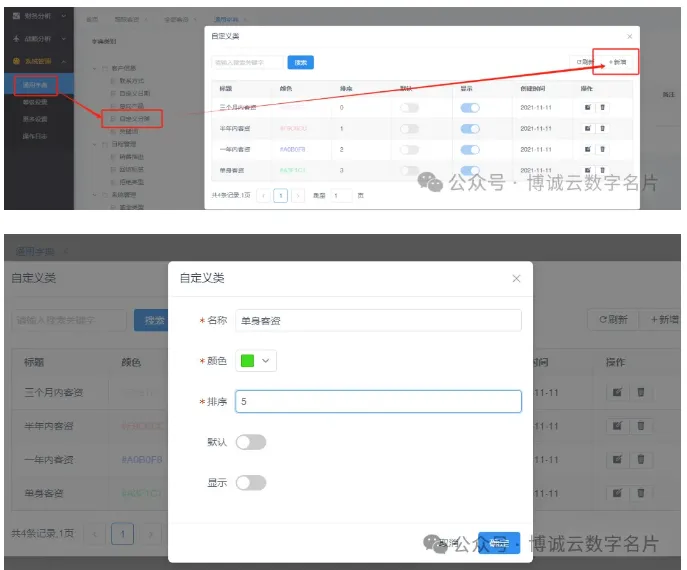The height and width of the screenshot is (570, 687).
Task: Click edit icon for 一年内客资 behind the form dialog
Action: 618,460
